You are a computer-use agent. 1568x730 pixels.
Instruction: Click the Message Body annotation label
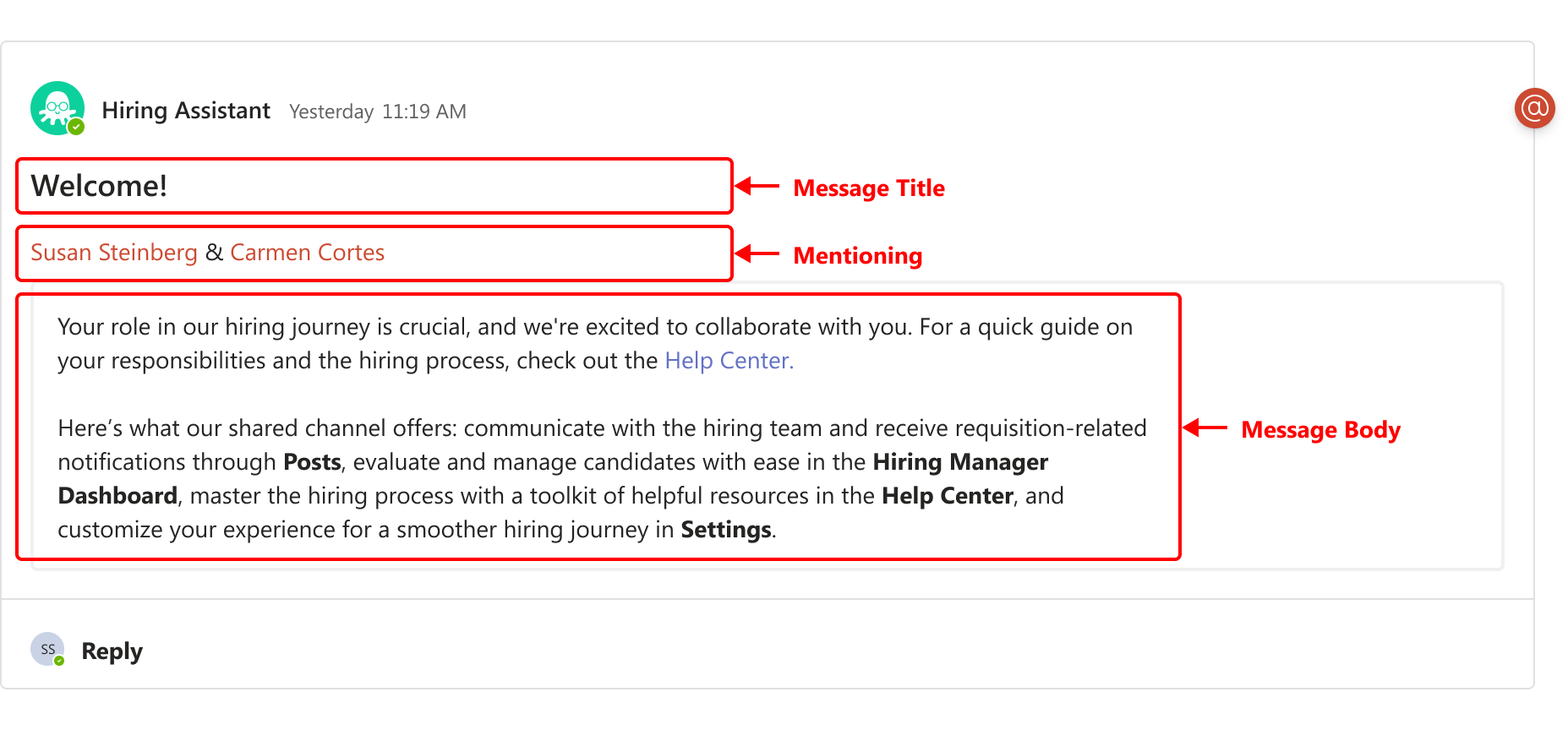pos(1320,430)
